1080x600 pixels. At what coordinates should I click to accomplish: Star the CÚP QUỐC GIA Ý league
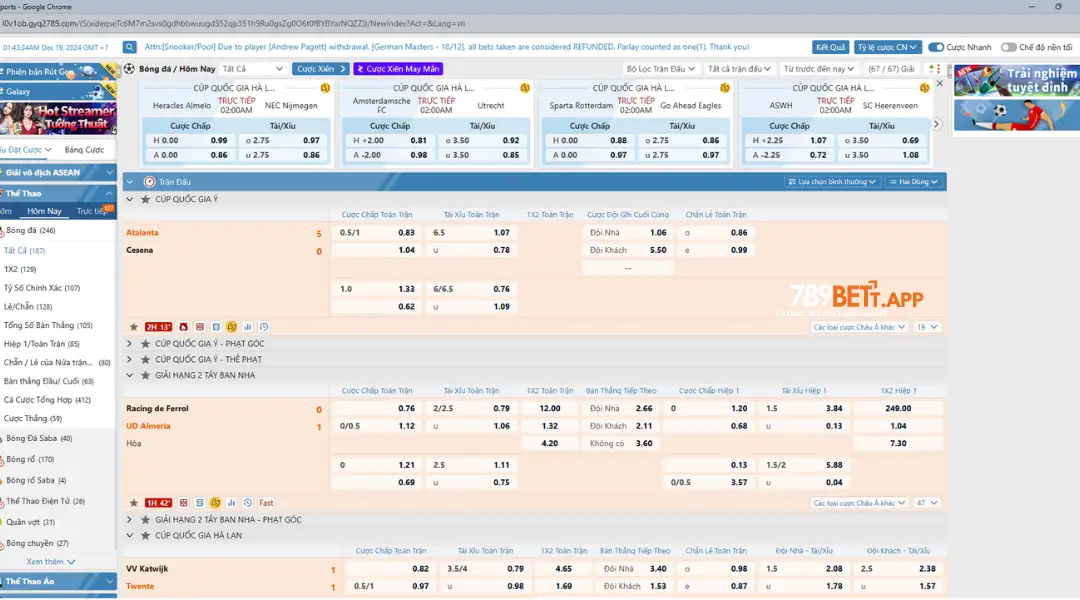(145, 199)
